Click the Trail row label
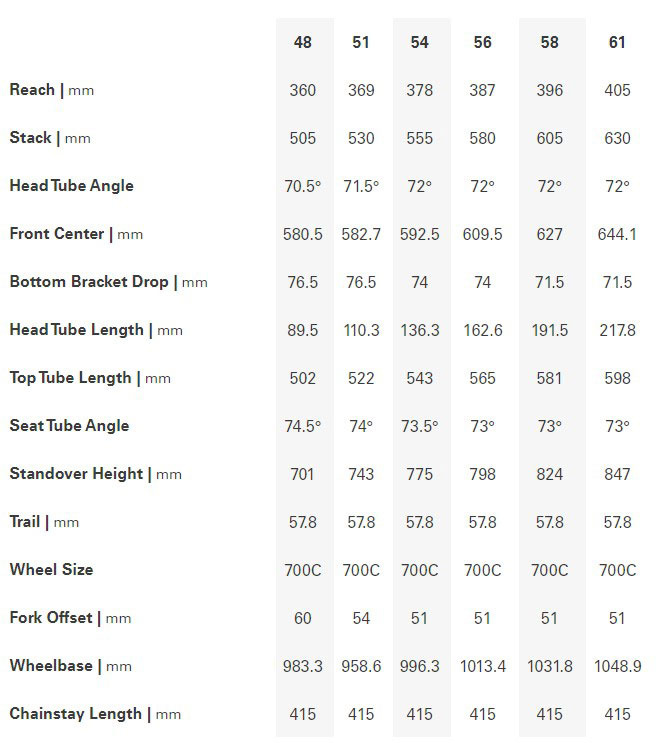The image size is (663, 743). pos(44,522)
